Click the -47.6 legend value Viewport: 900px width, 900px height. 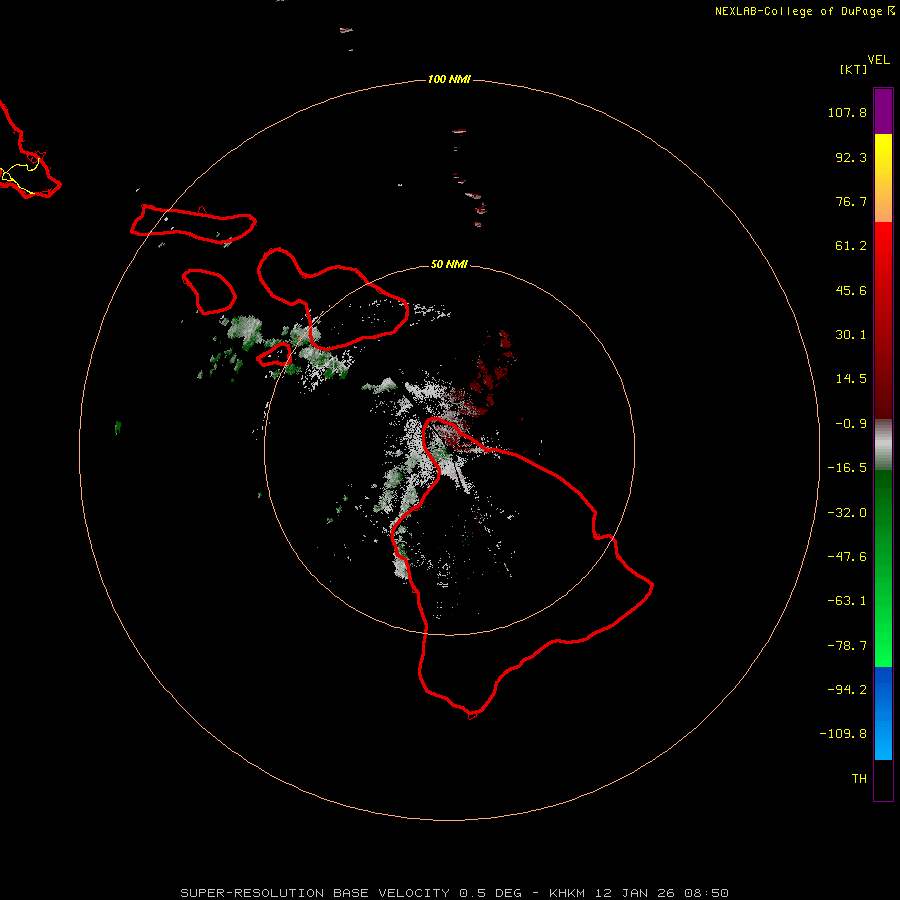click(847, 557)
